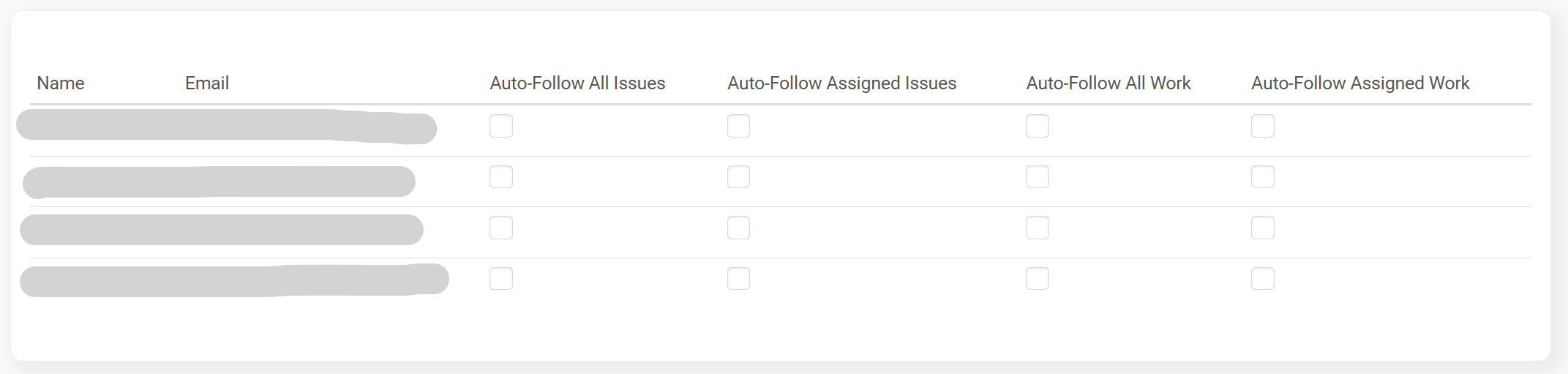Click the Auto-Follow Assigned Work header
Image resolution: width=1568 pixels, height=374 pixels.
[1360, 83]
